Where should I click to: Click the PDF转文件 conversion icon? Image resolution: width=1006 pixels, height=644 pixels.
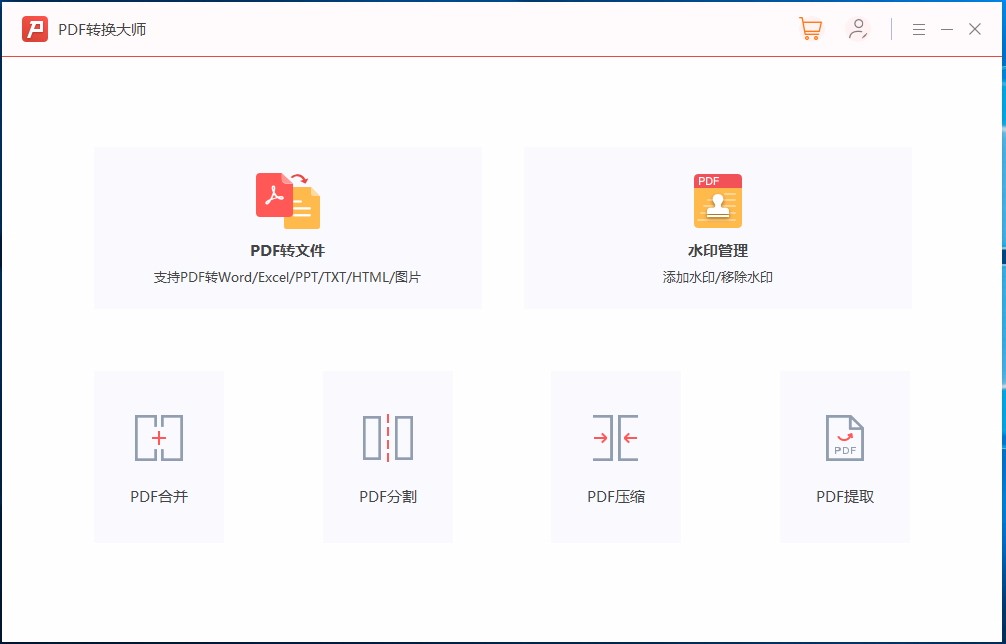pyautogui.click(x=288, y=201)
